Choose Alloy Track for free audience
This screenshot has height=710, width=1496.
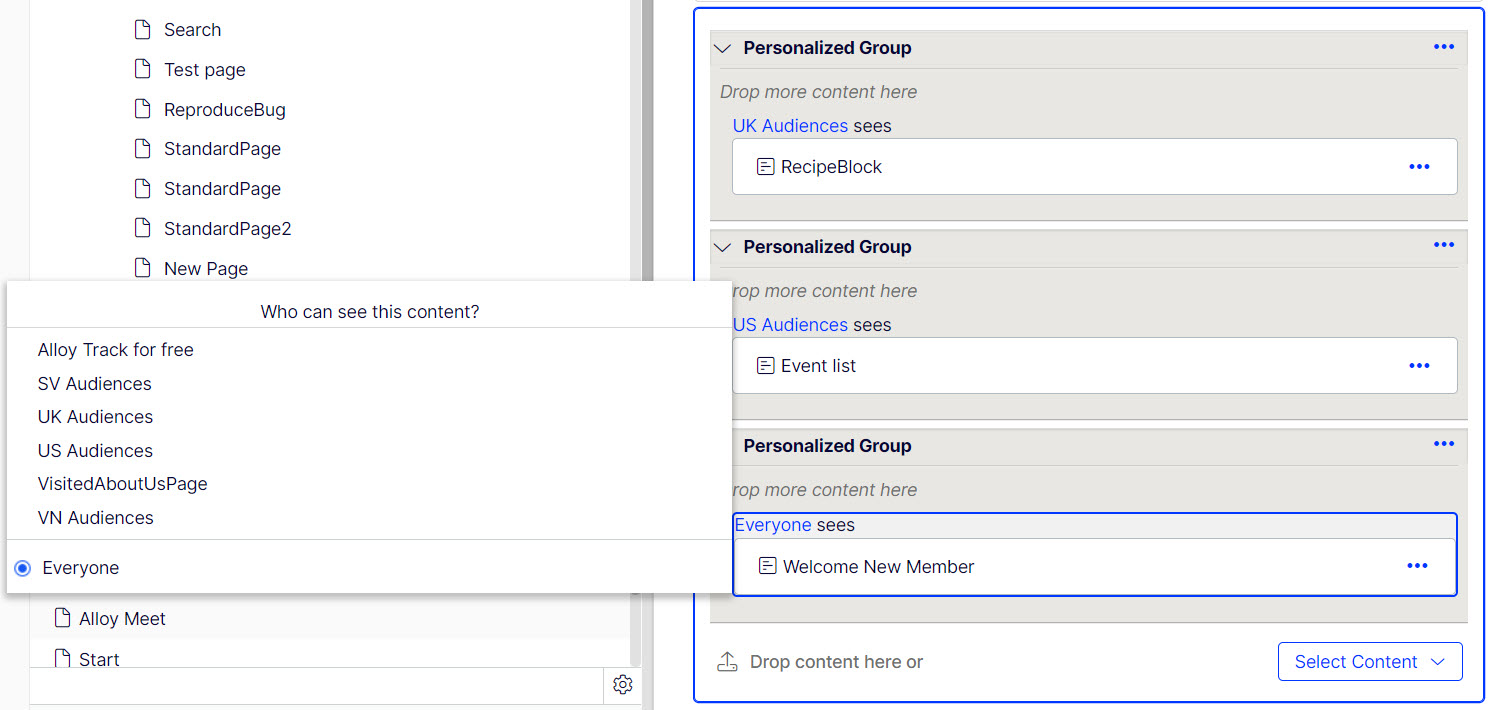coord(116,350)
